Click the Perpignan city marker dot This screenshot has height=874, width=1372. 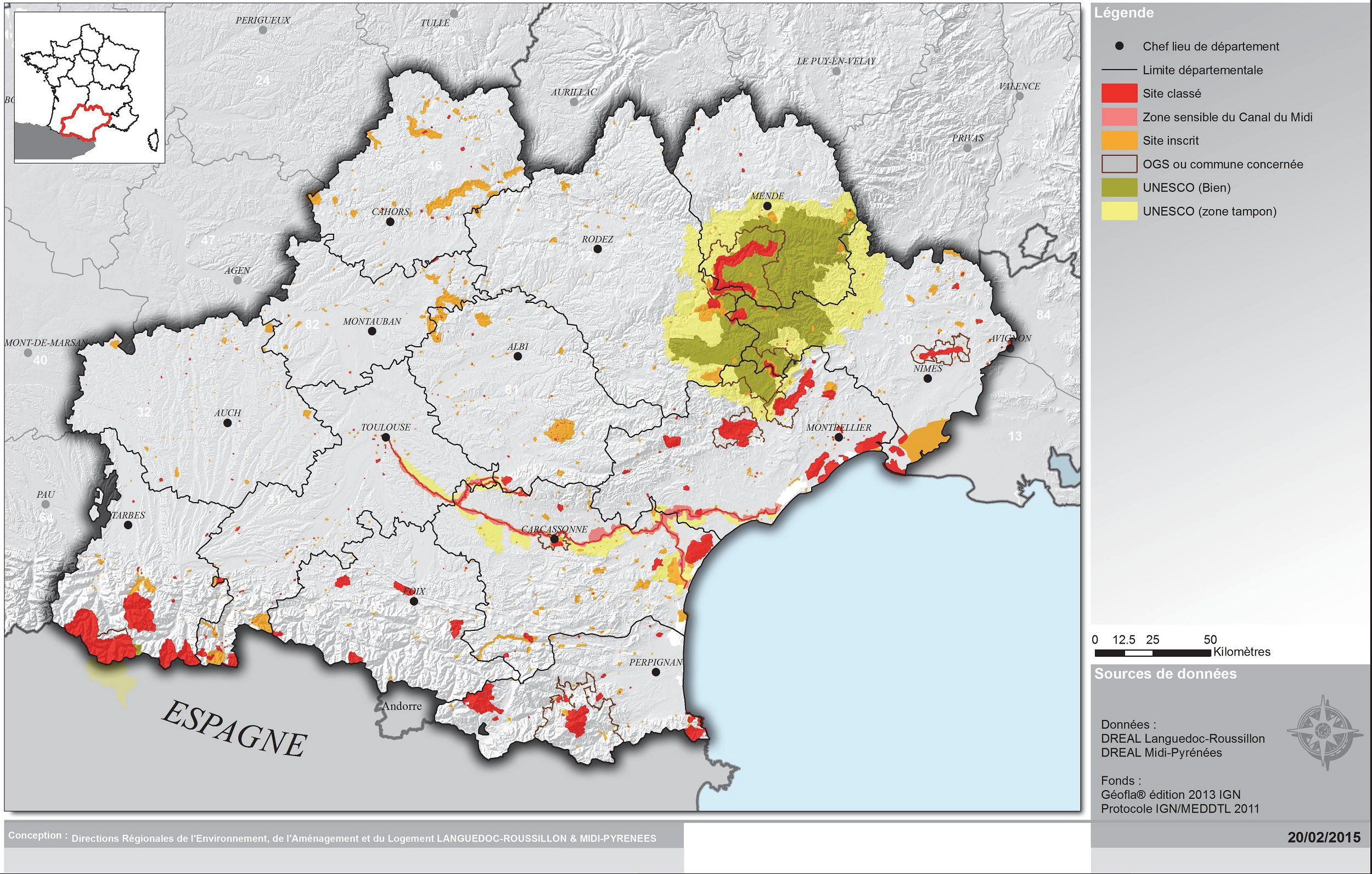(656, 672)
